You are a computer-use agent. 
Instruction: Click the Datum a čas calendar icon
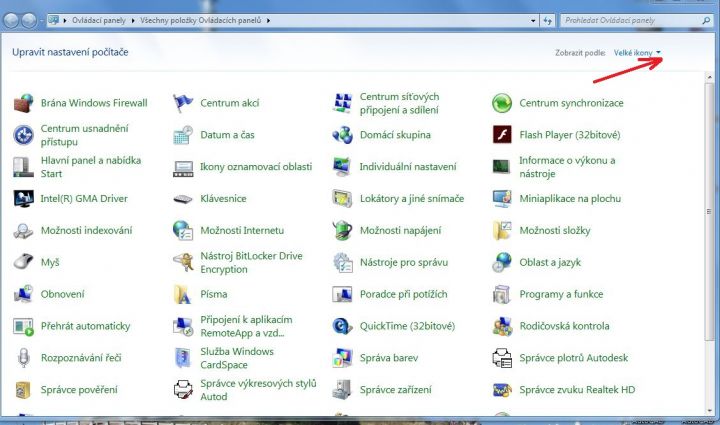183,135
